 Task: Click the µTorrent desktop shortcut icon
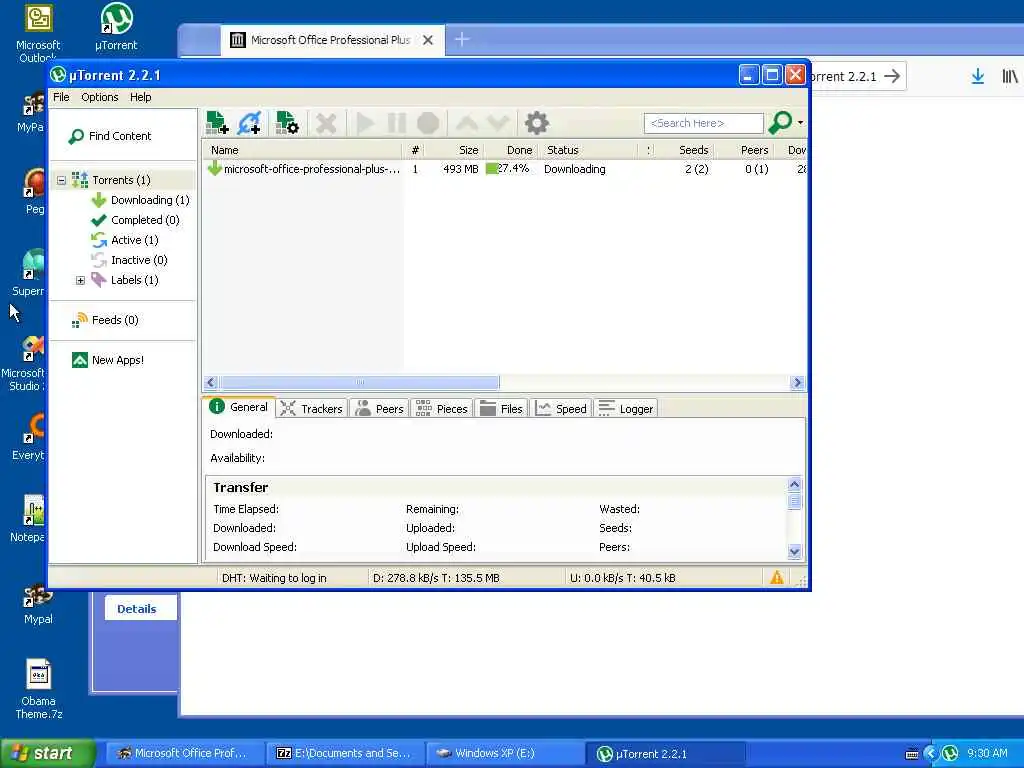point(116,27)
